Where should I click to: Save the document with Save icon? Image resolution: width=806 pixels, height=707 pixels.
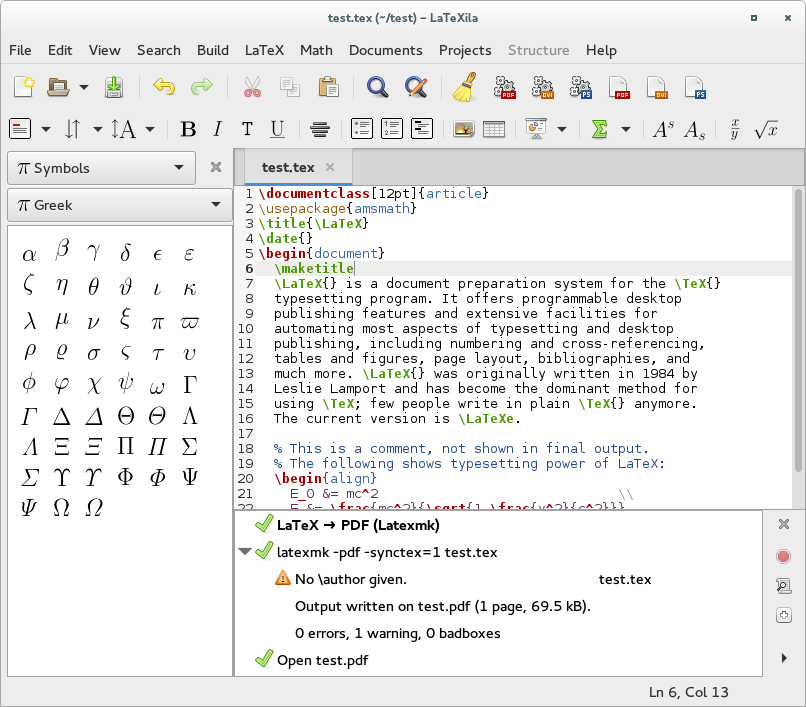click(114, 87)
